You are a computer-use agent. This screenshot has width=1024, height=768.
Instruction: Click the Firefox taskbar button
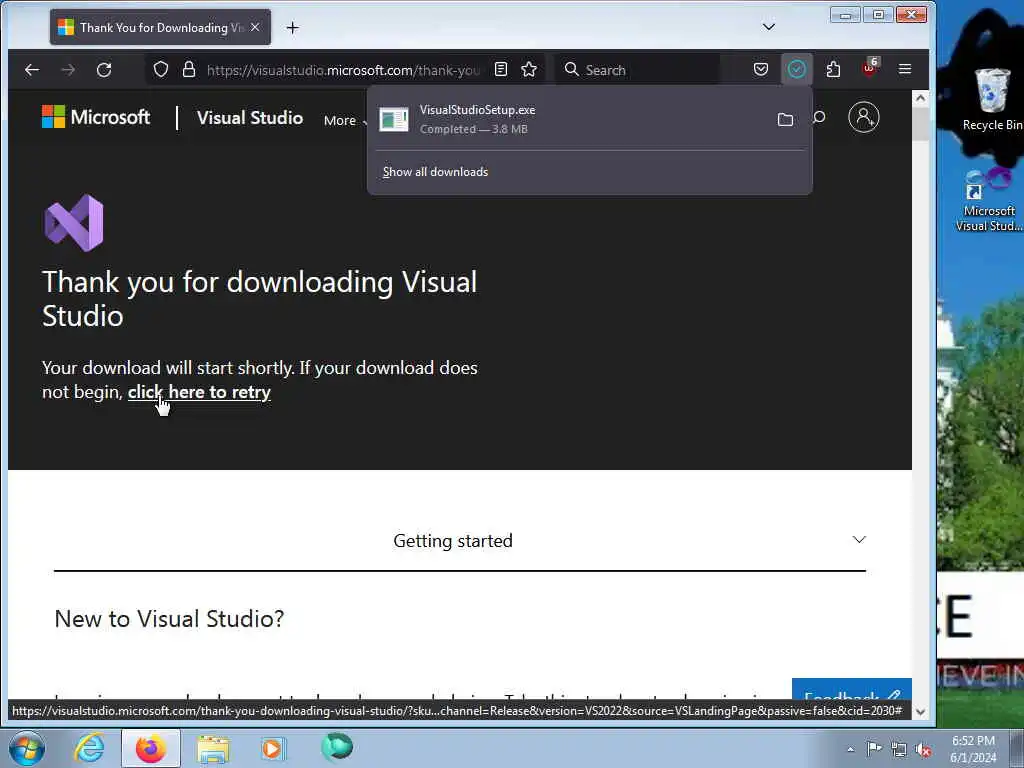(x=151, y=748)
